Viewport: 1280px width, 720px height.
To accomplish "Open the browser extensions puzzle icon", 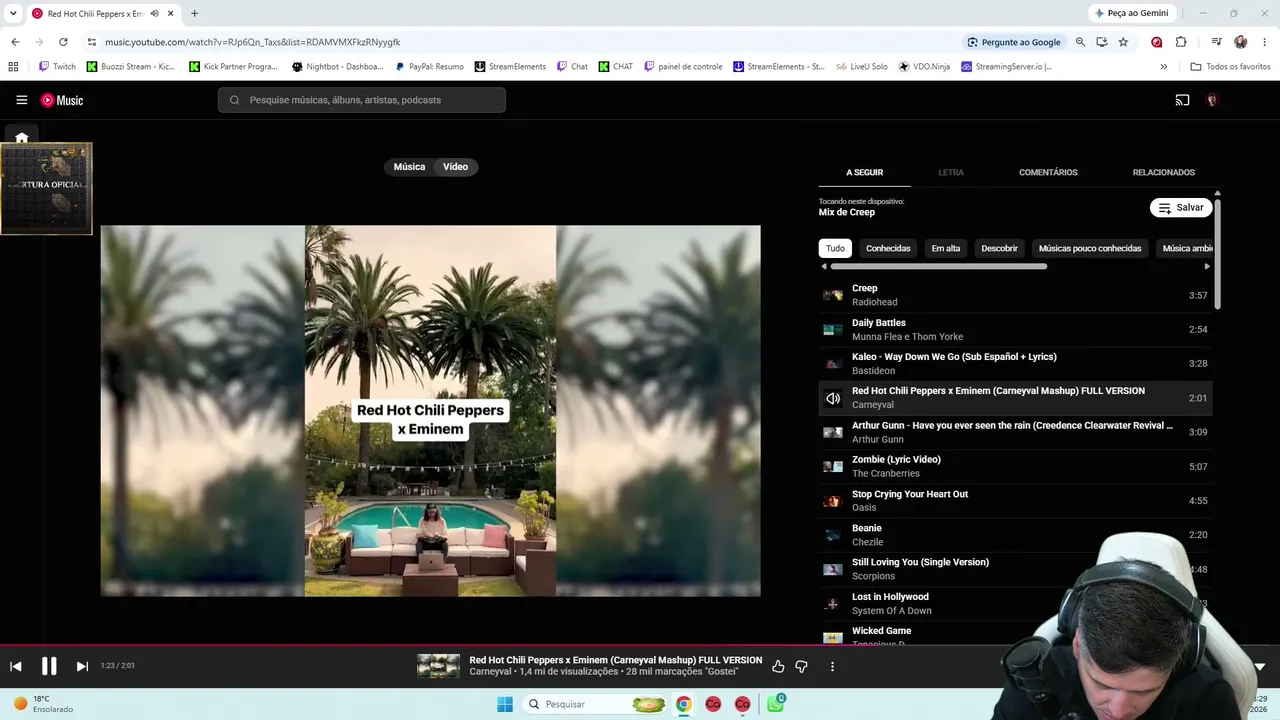I will click(1181, 42).
